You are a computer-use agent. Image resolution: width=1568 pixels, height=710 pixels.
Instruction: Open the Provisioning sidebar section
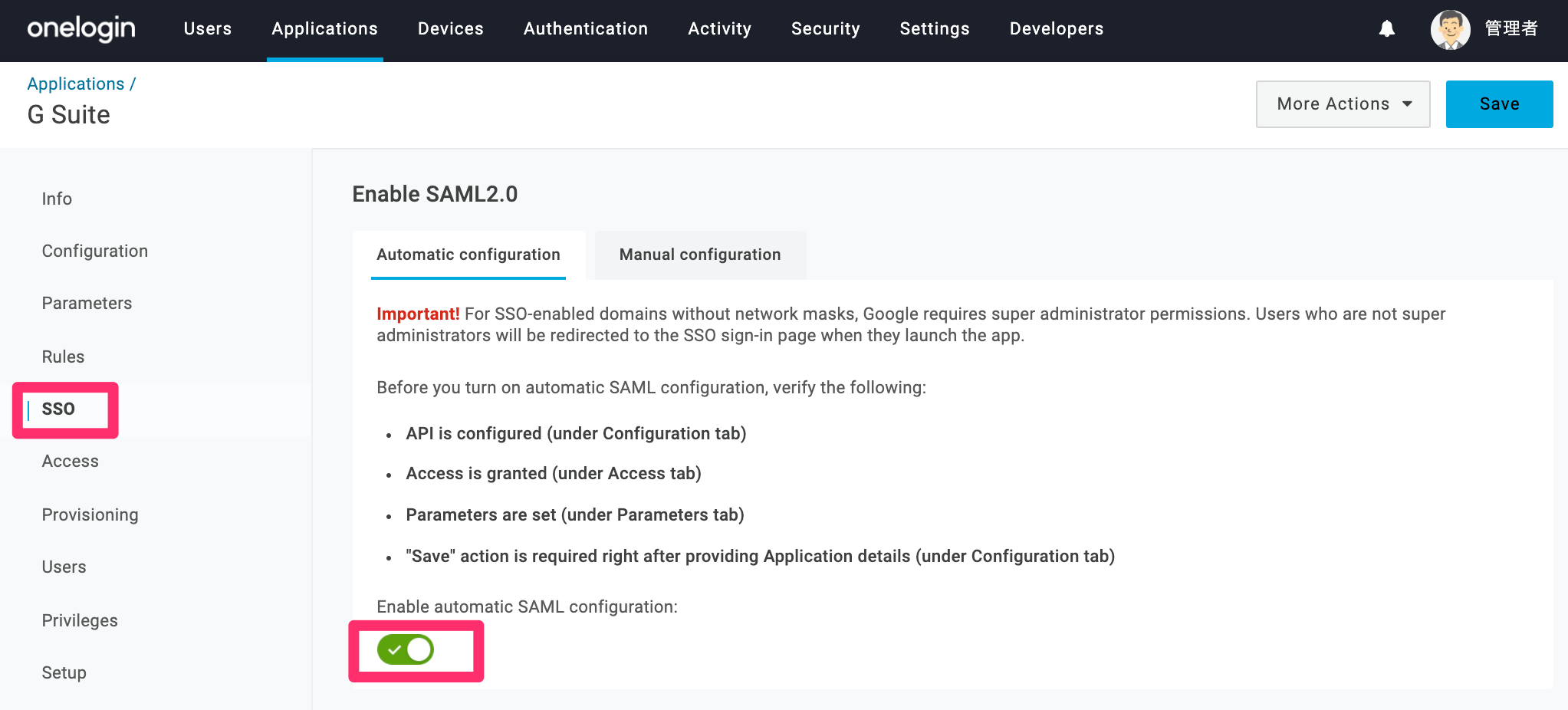[x=90, y=515]
